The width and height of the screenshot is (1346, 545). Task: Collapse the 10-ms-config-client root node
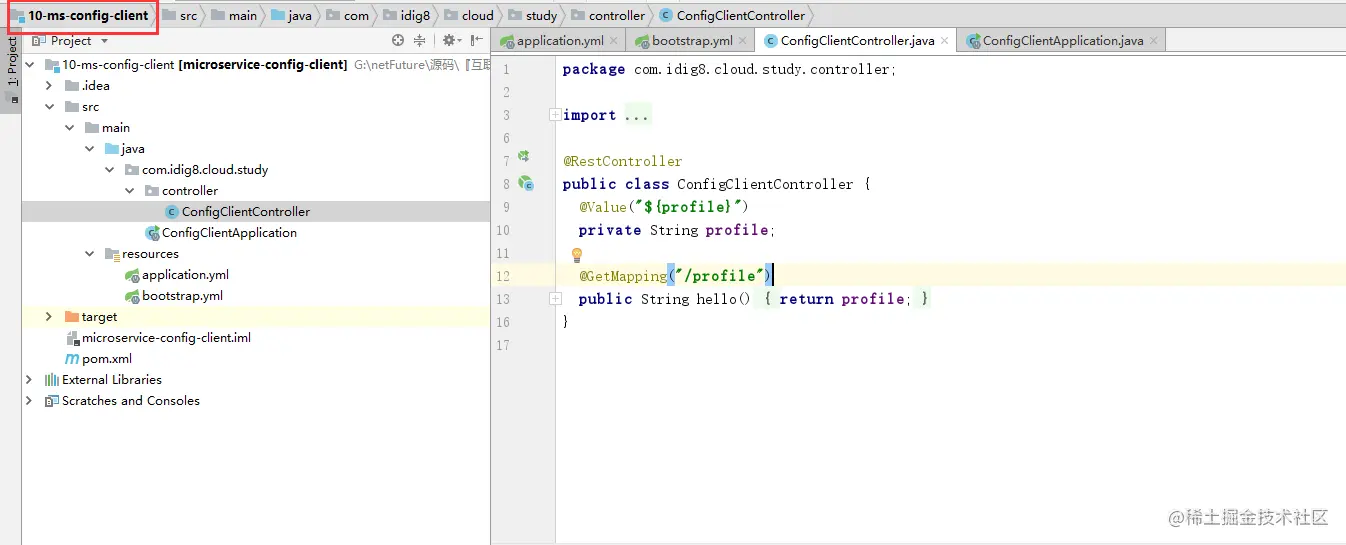tap(29, 65)
